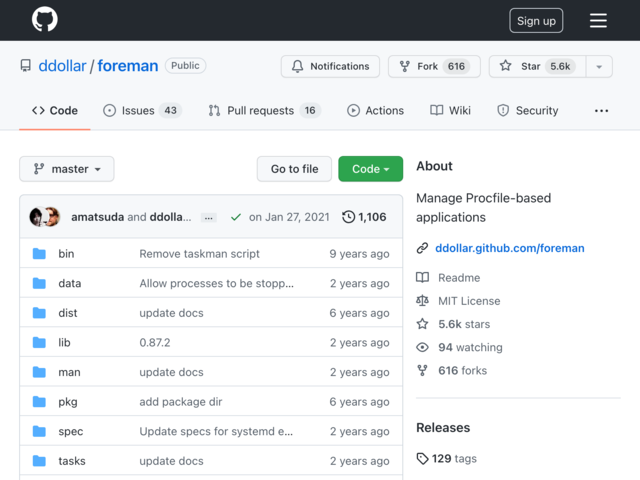Click the repository book icon beside ddollar
640x480 pixels.
click(26, 66)
